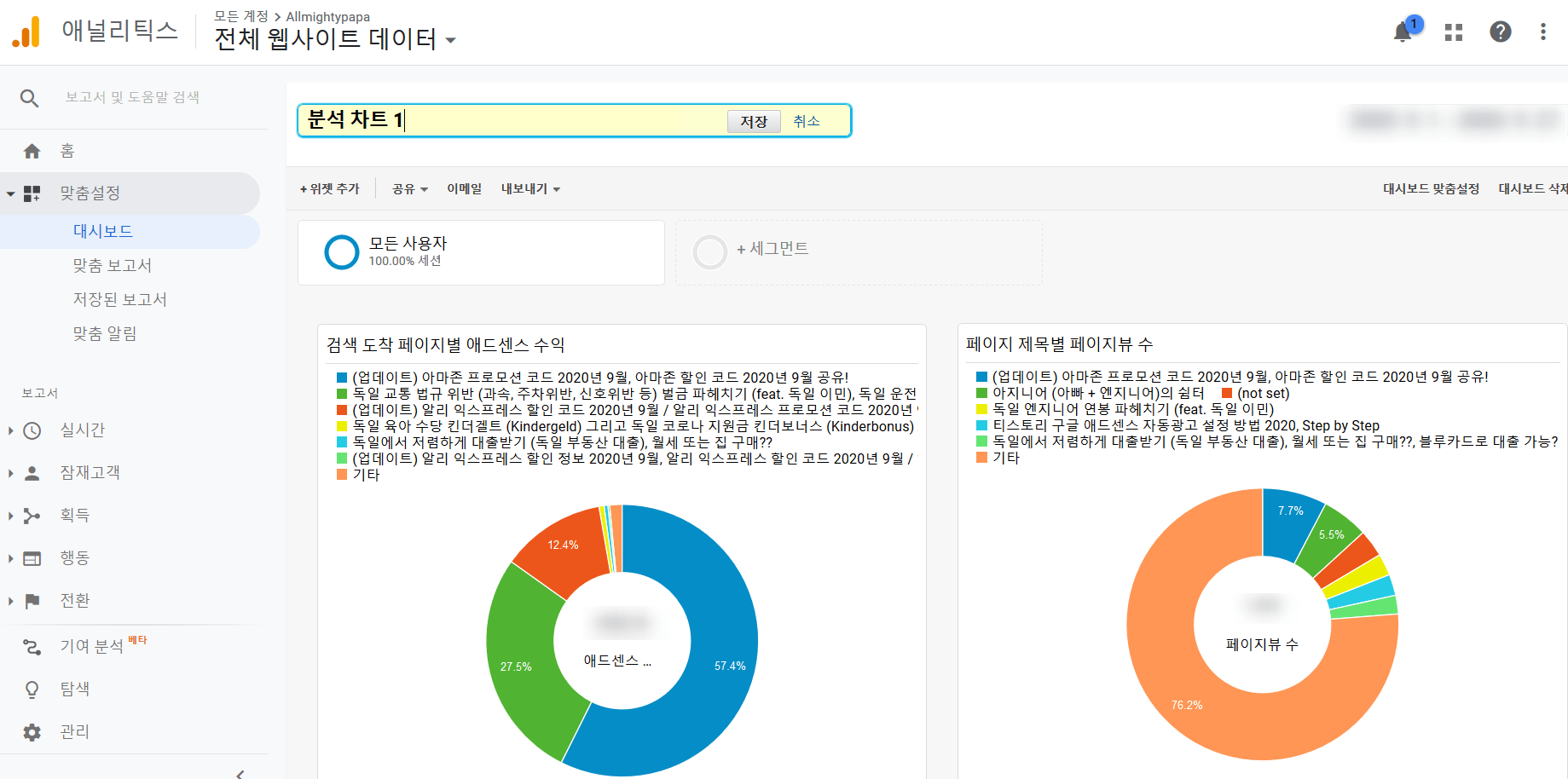Click the 관리 gear icon
Screen dimensions: 1568x779
point(32,732)
